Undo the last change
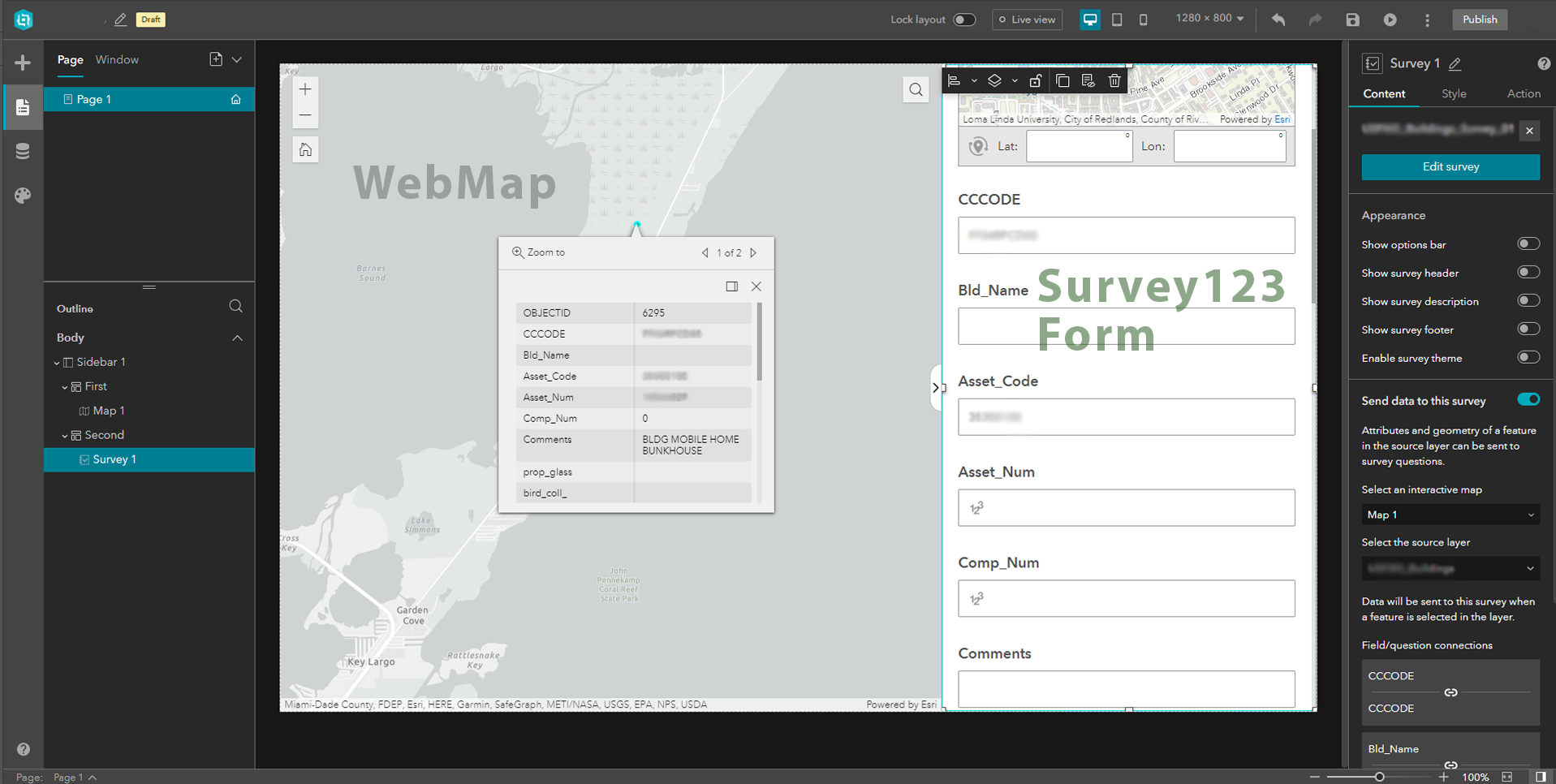The height and width of the screenshot is (784, 1556). tap(1278, 19)
